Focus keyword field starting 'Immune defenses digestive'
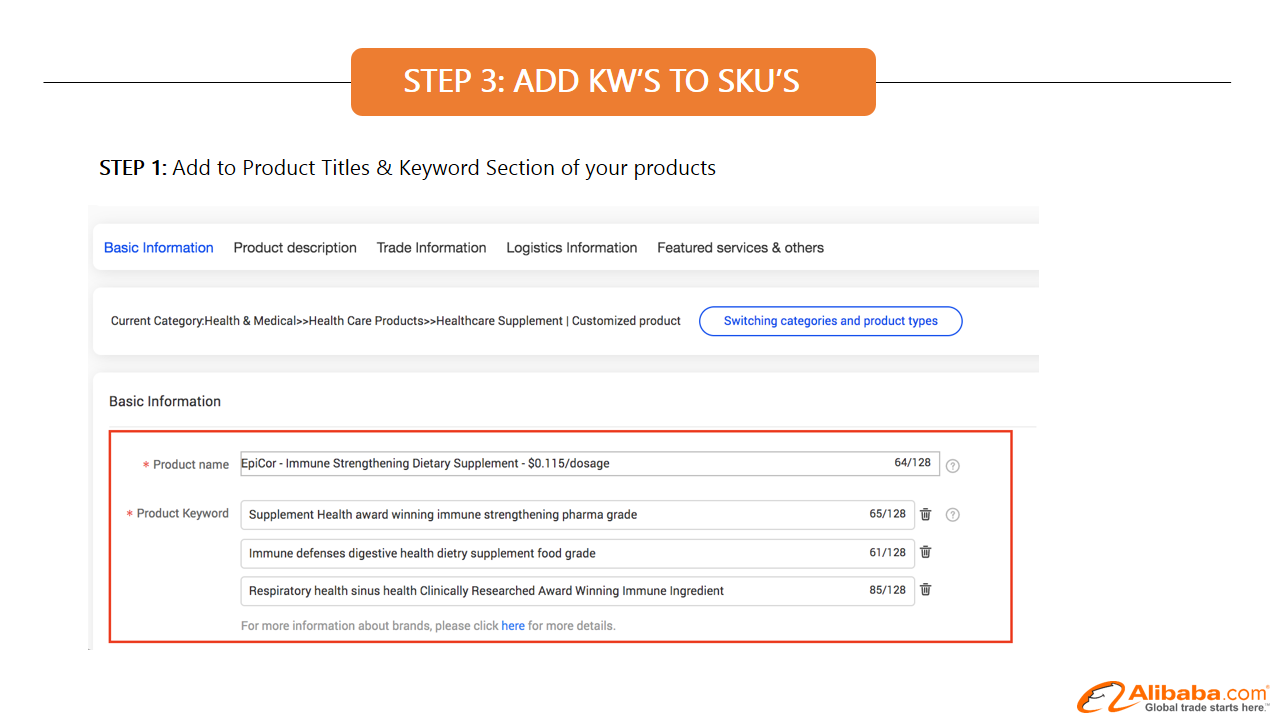1280x720 pixels. [578, 552]
